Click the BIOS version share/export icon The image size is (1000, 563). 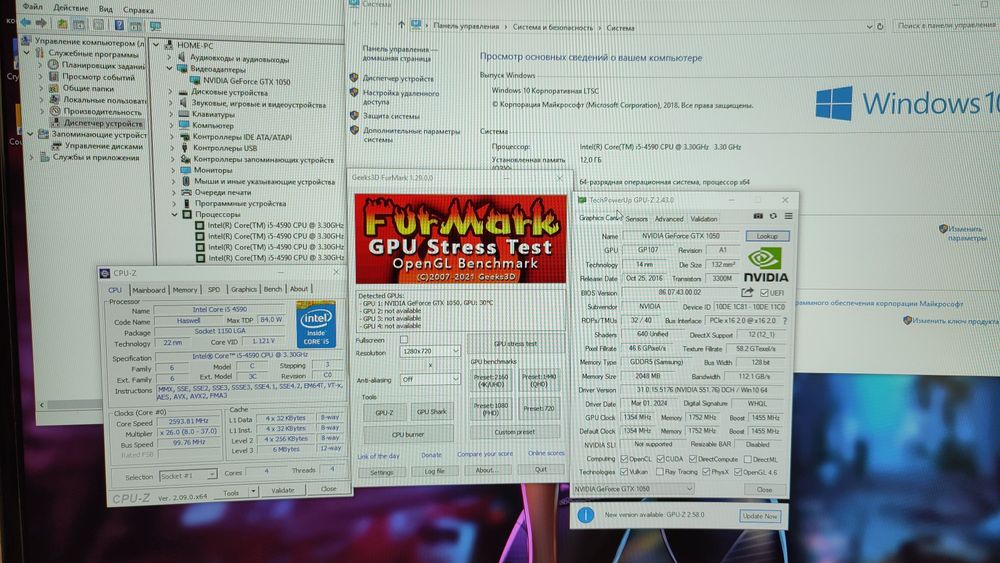click(x=747, y=292)
